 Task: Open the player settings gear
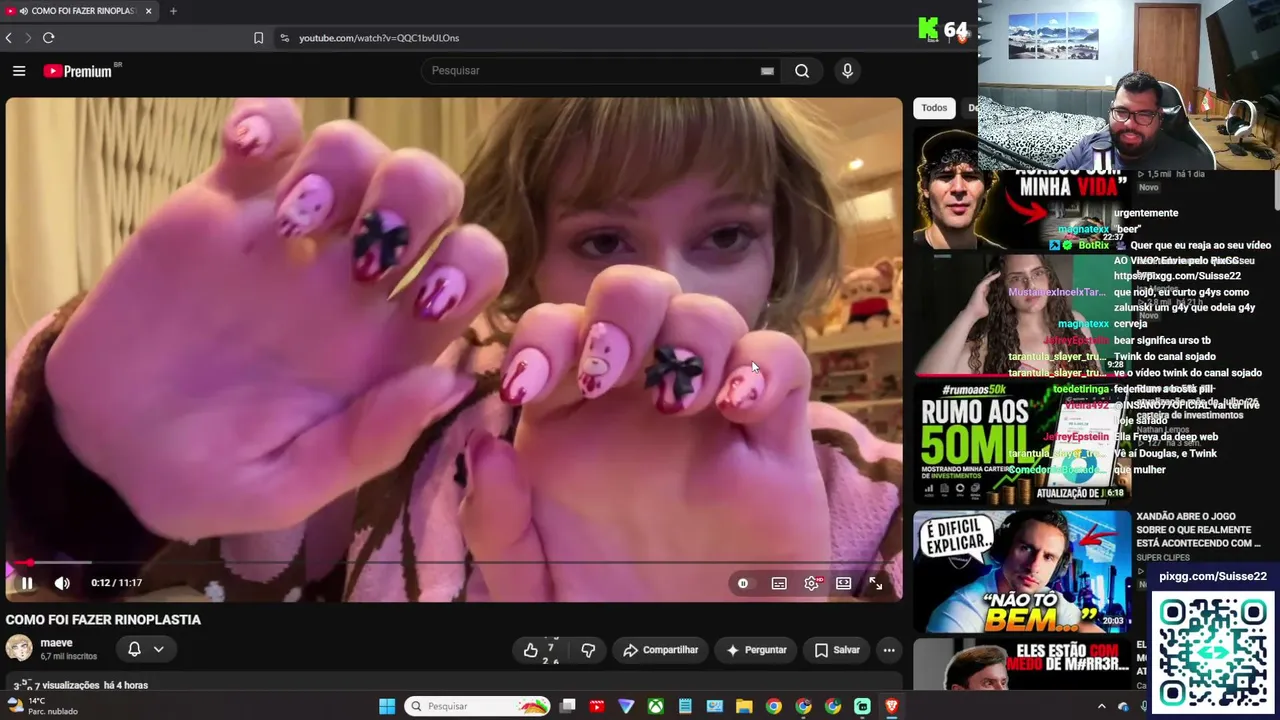click(811, 583)
